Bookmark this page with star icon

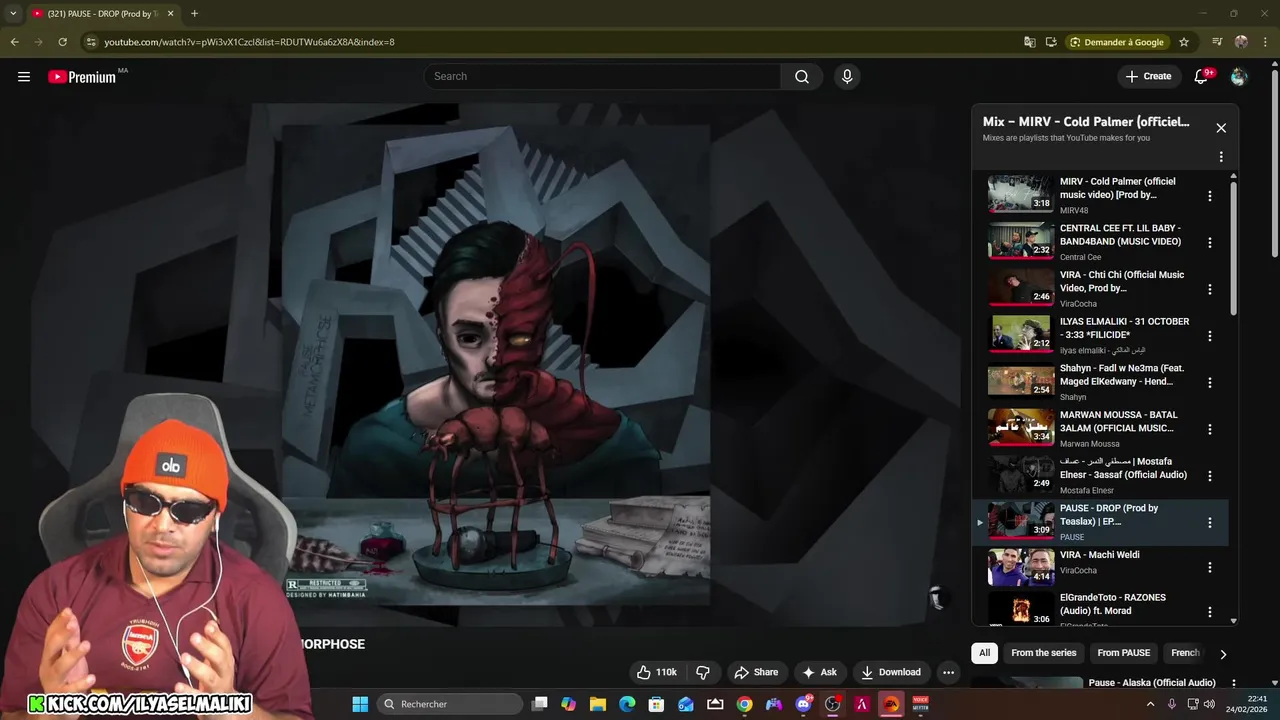(1184, 42)
